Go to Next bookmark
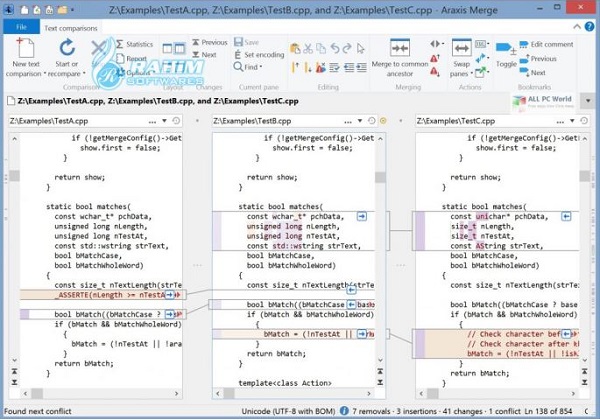The image size is (600, 420). tap(532, 72)
